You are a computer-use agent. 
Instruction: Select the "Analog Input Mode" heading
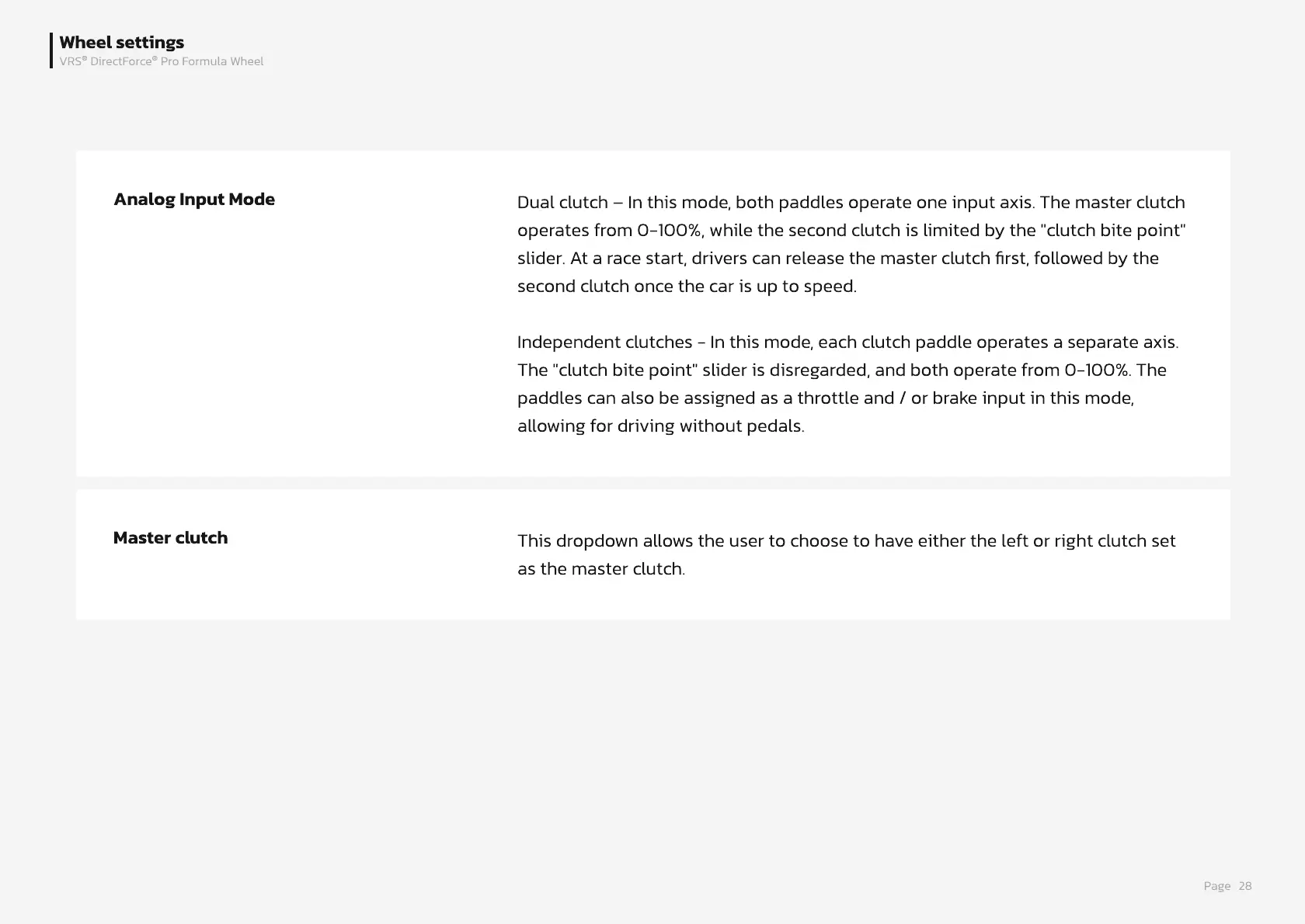point(194,200)
